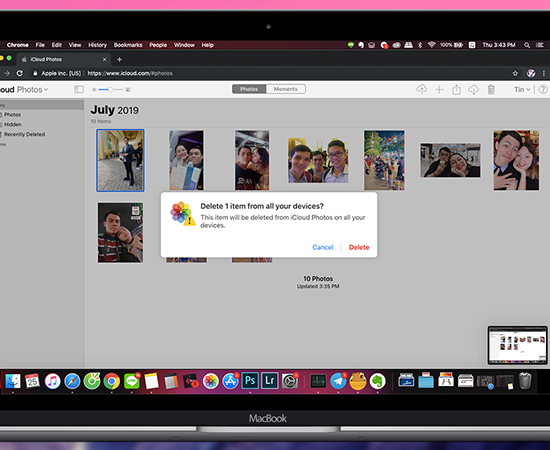The image size is (550, 450).
Task: Open Finder from the dock
Action: pos(13,381)
